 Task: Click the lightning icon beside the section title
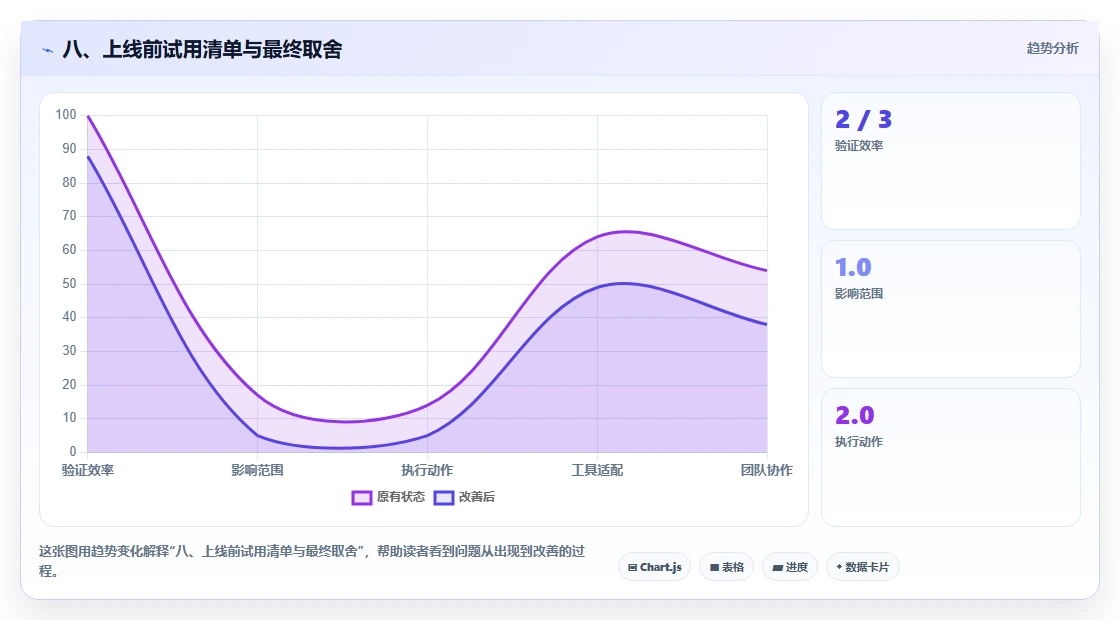tap(48, 50)
